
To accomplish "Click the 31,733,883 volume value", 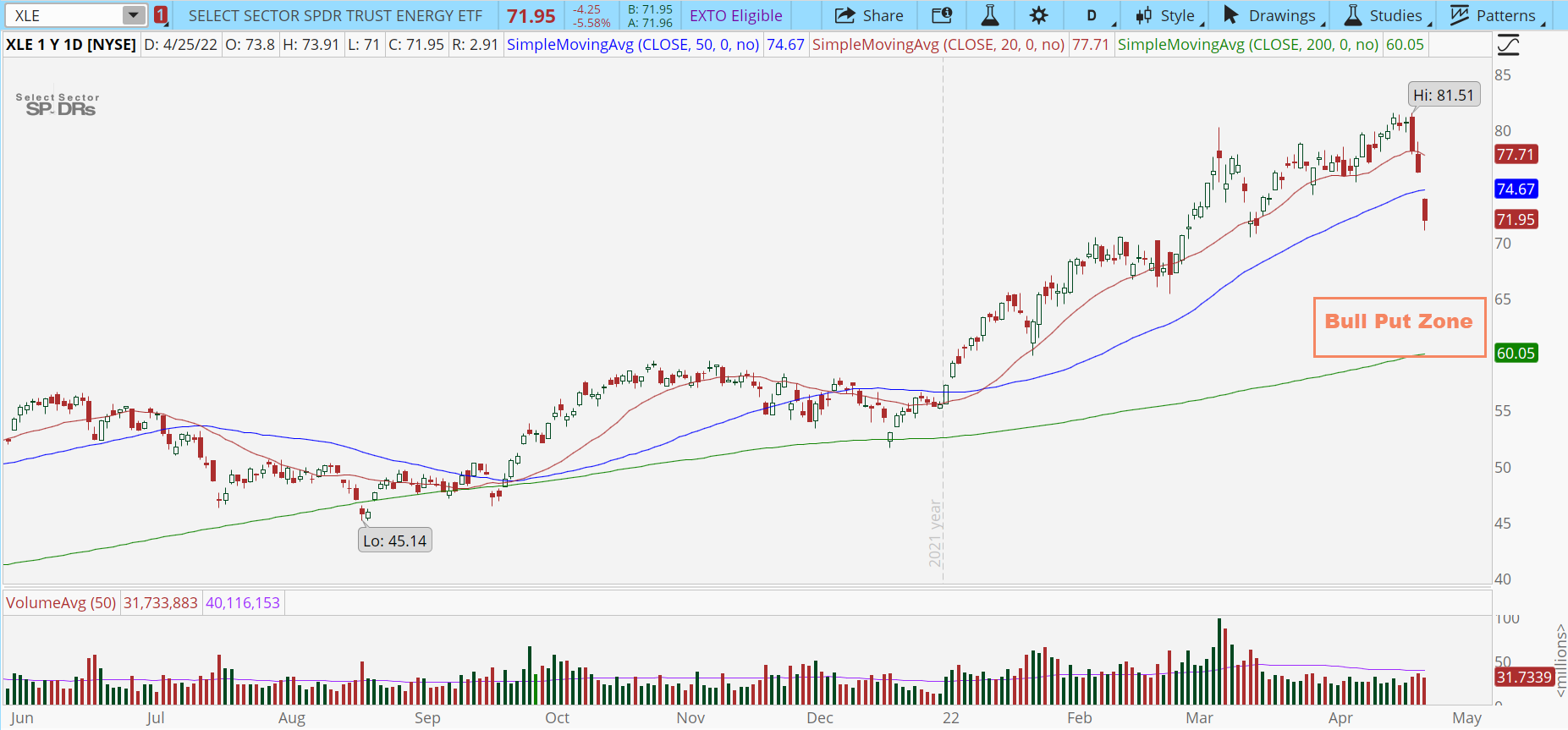I will pyautogui.click(x=161, y=603).
